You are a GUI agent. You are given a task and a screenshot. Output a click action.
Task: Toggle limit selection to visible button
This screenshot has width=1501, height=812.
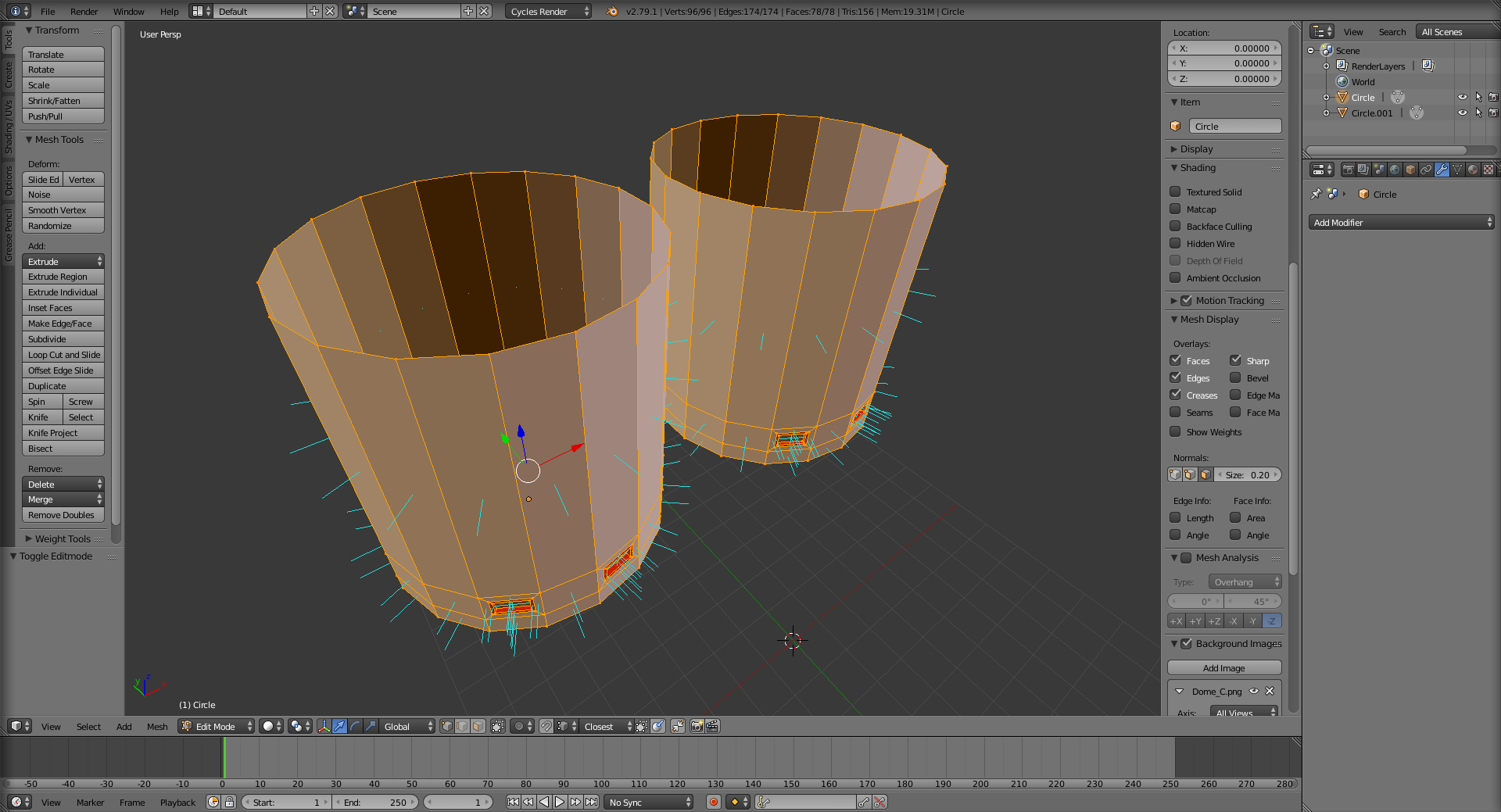pyautogui.click(x=498, y=726)
